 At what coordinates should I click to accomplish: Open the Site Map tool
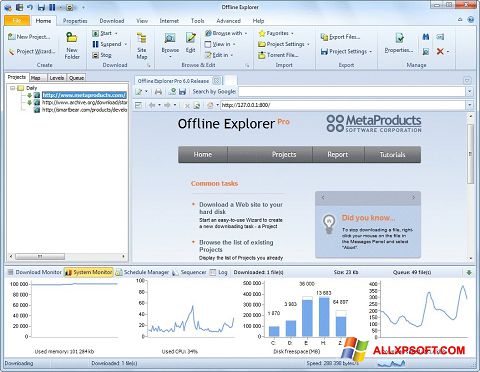[142, 46]
